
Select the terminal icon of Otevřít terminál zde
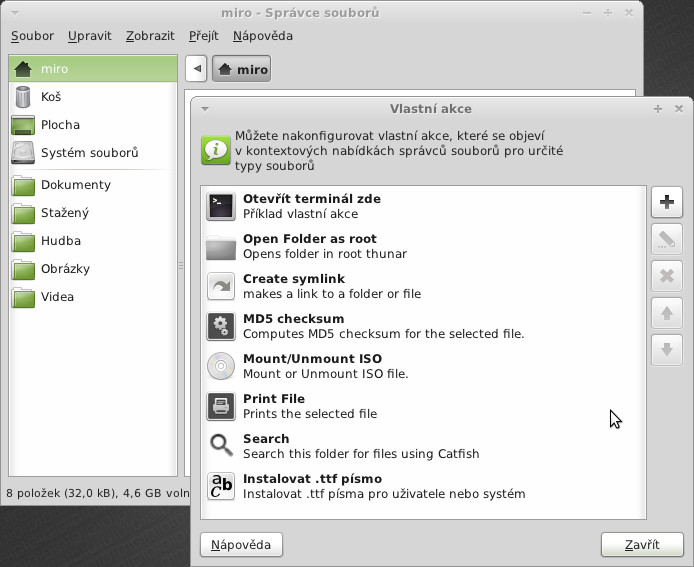coord(221,206)
